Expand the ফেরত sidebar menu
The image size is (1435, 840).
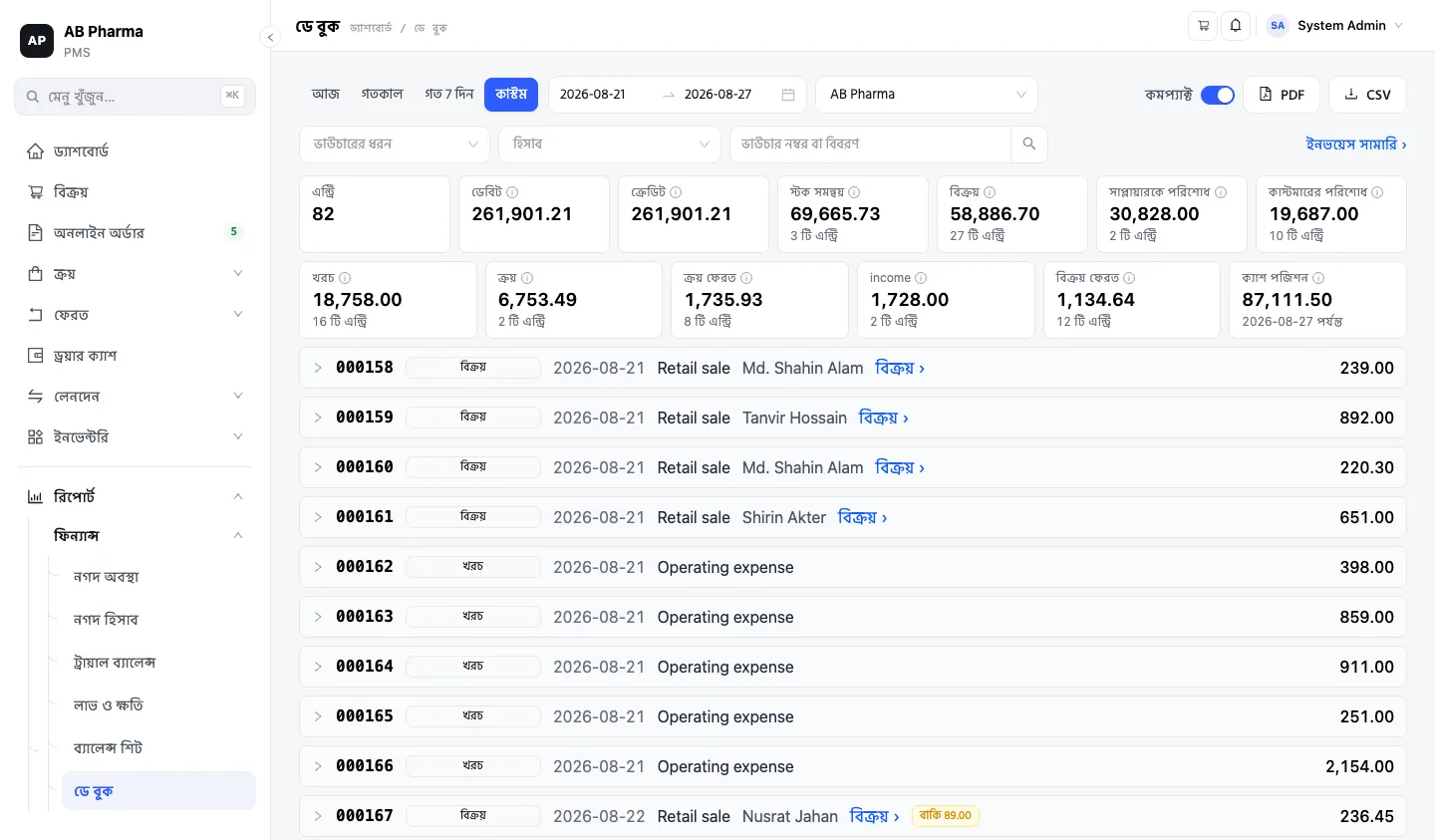135,314
